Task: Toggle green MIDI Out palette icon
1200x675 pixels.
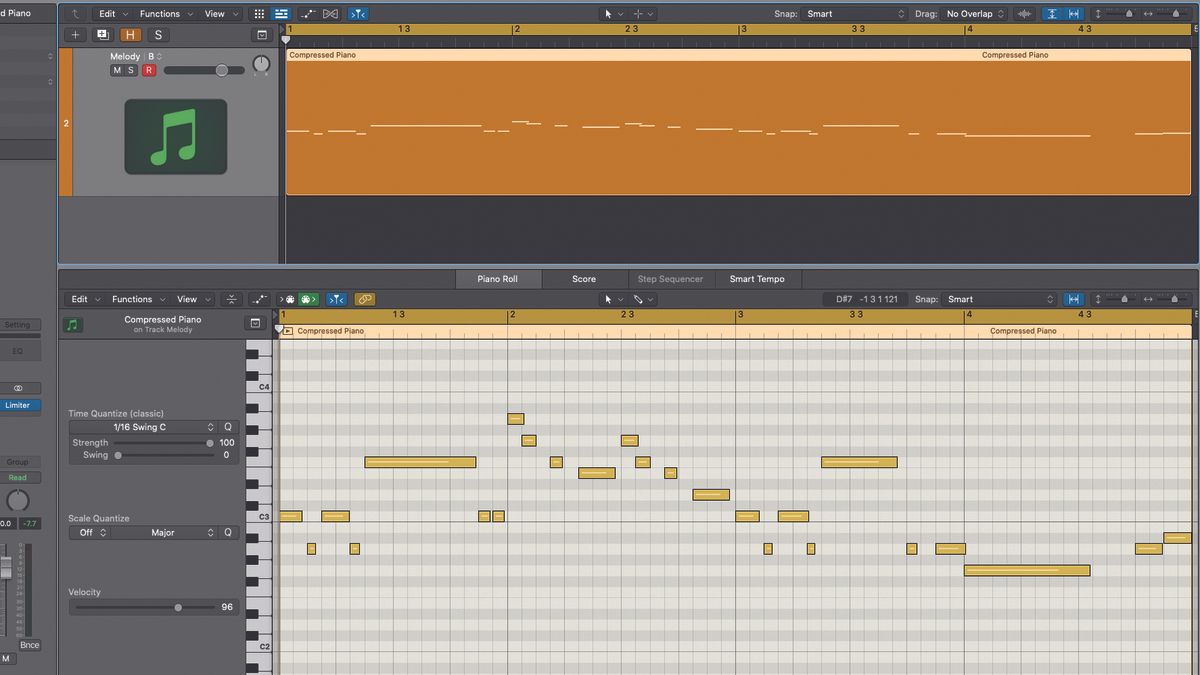Action: coord(308,299)
